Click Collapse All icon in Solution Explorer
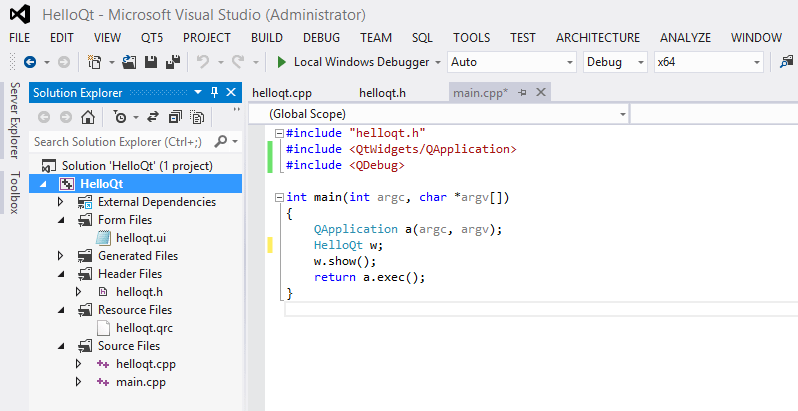 [174, 117]
